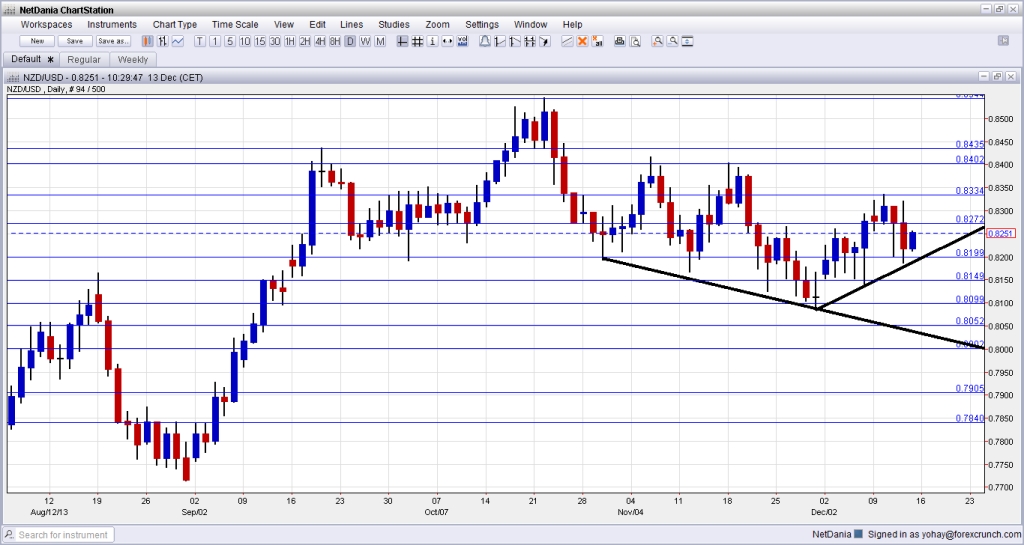Switch to the Weekly workspace tab
Viewport: 1024px width, 545px height.
pos(133,59)
